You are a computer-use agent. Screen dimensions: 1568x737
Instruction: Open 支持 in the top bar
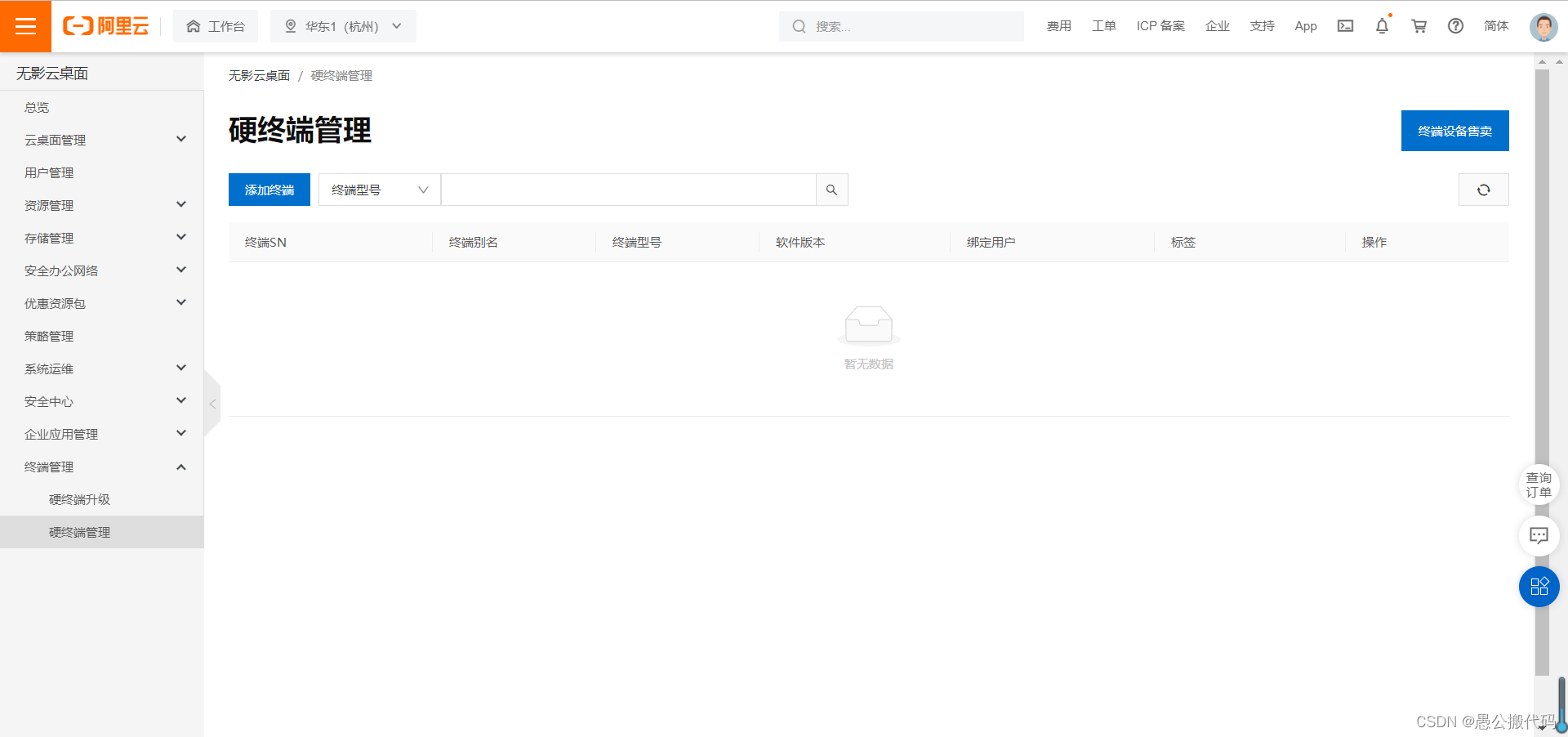1262,26
